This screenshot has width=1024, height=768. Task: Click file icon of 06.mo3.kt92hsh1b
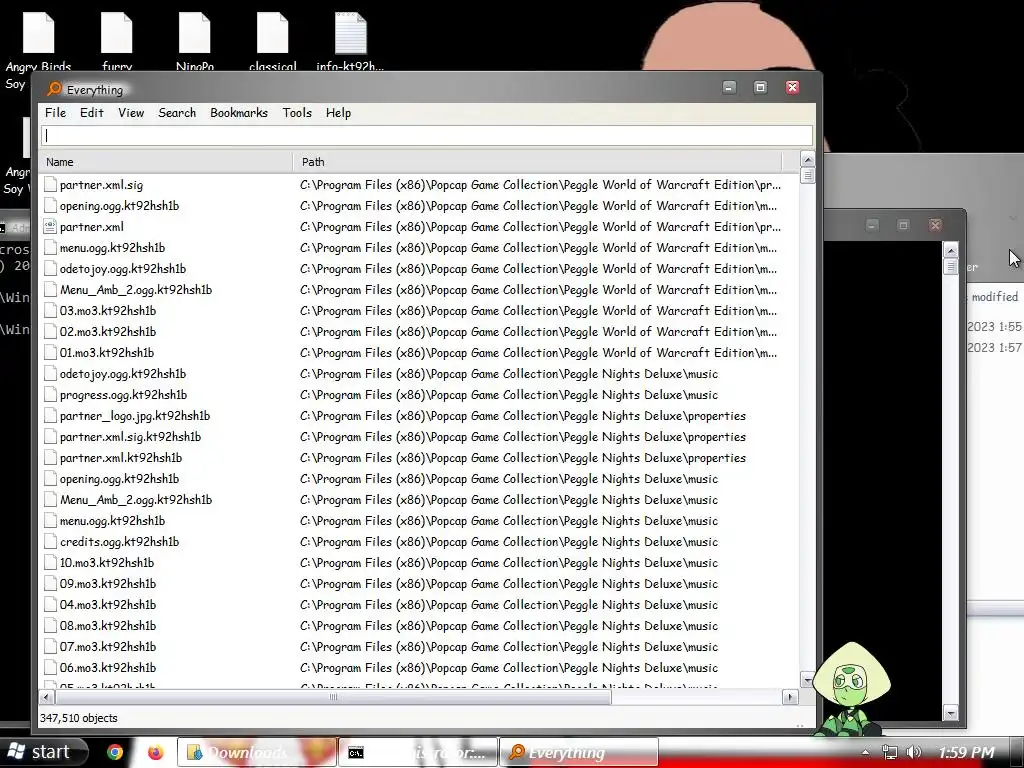point(50,667)
